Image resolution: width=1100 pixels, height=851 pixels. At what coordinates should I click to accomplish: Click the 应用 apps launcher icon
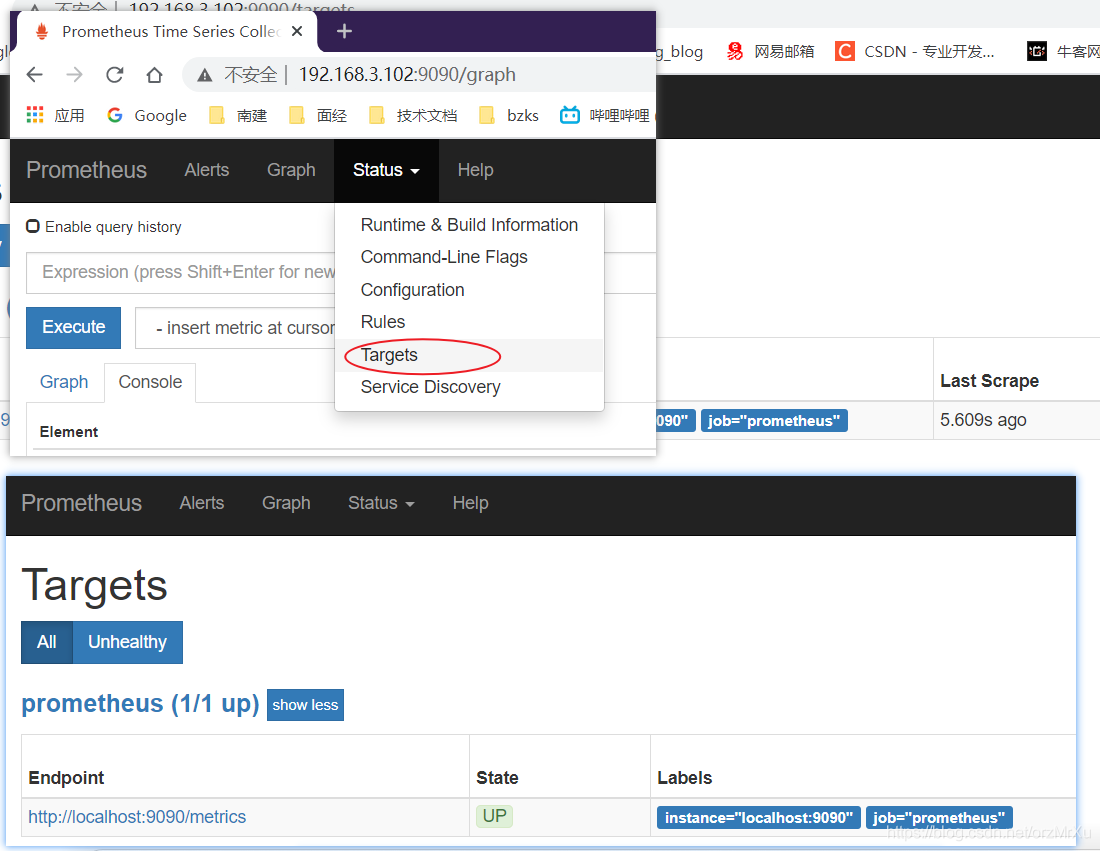(34, 115)
